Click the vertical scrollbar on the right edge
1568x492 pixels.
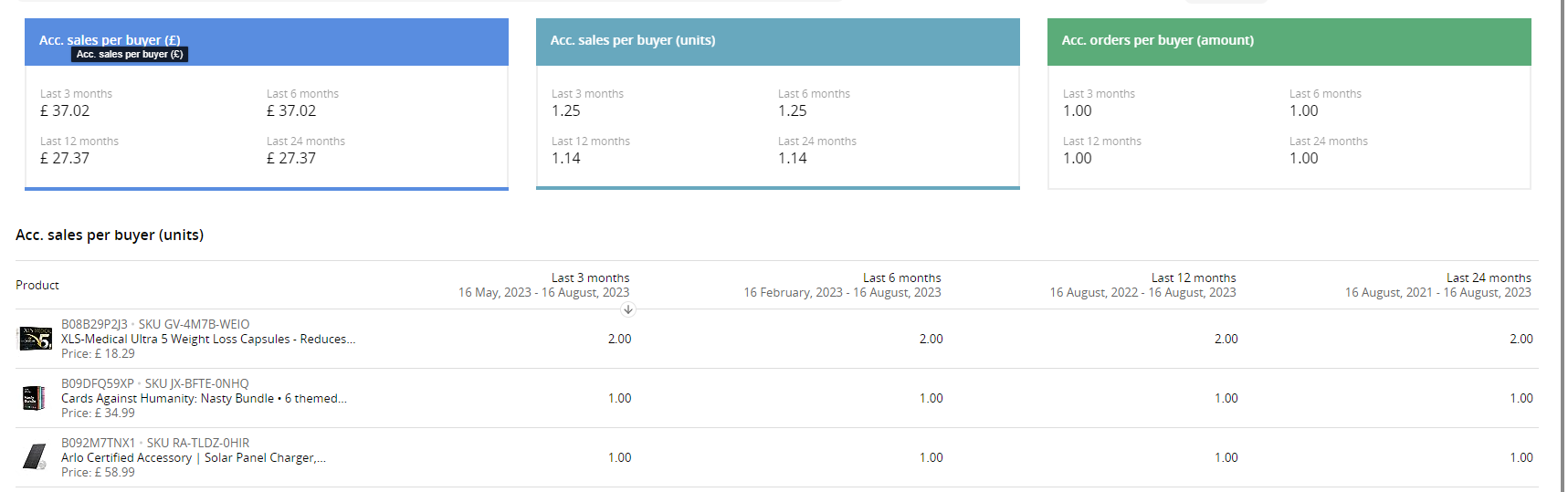(1563, 246)
